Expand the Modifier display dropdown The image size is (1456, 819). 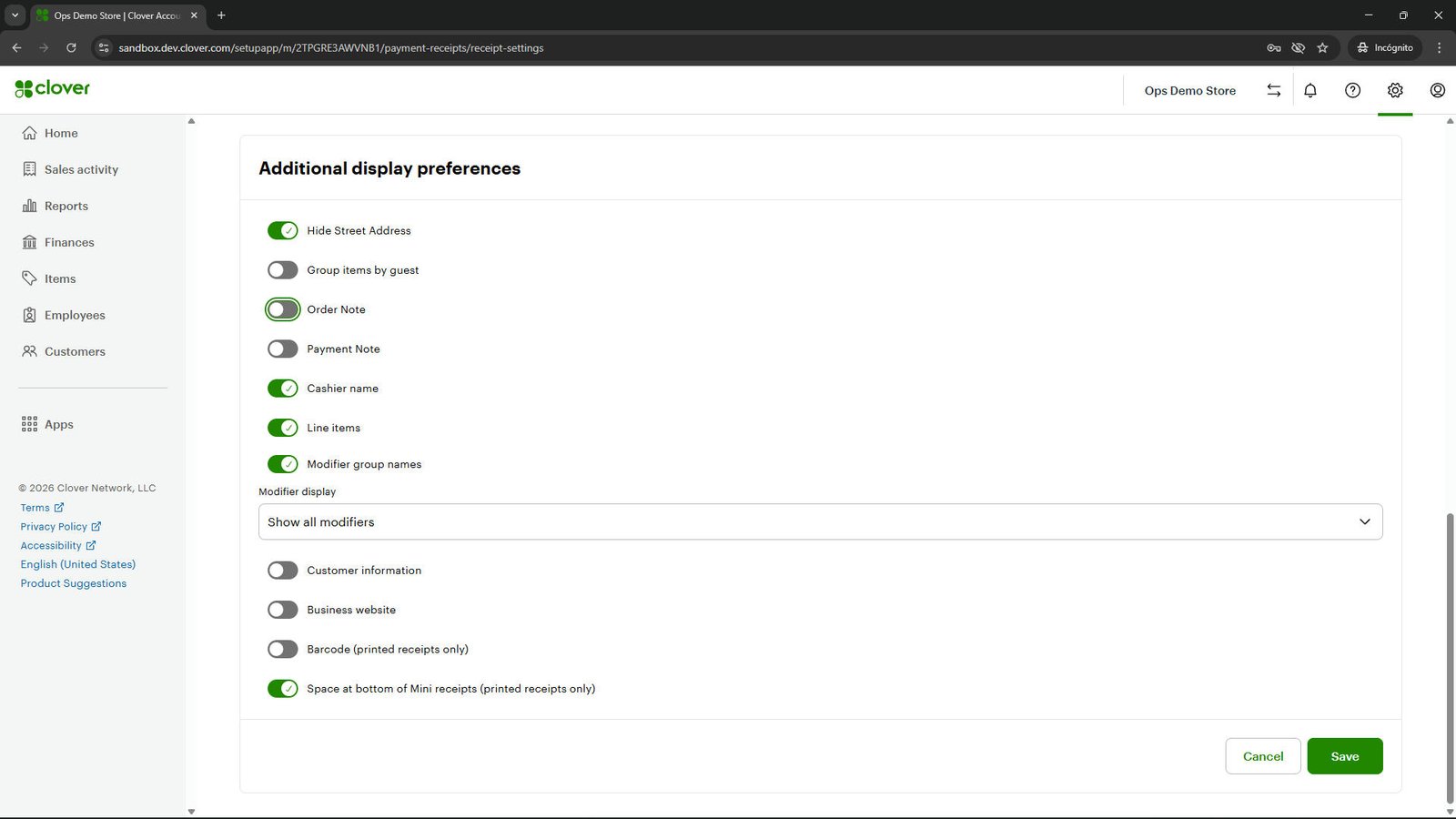[821, 521]
